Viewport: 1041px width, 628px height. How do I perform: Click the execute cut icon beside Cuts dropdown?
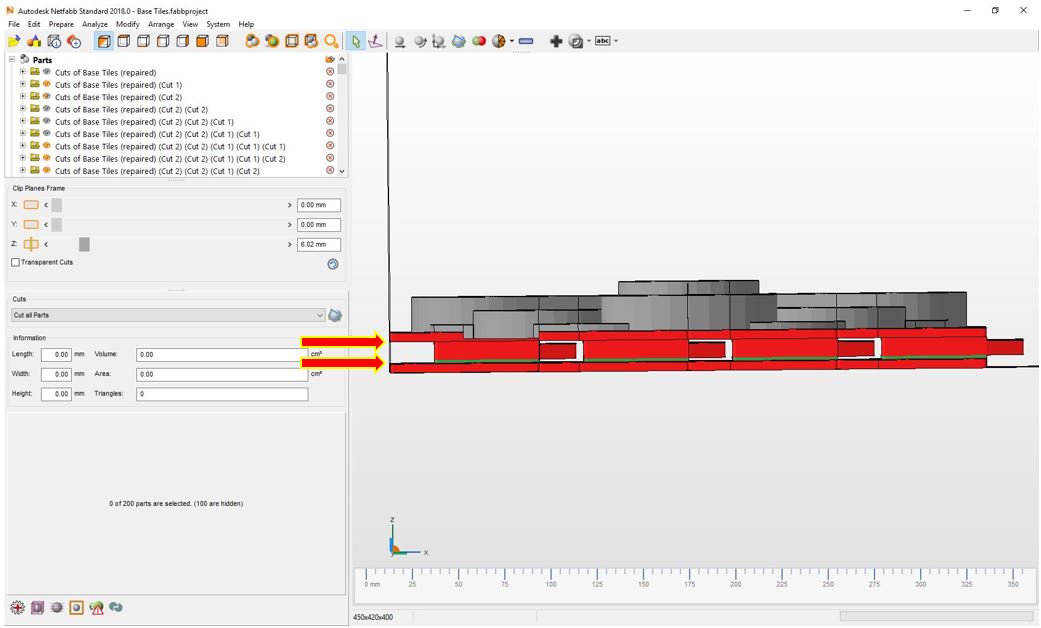pos(335,315)
